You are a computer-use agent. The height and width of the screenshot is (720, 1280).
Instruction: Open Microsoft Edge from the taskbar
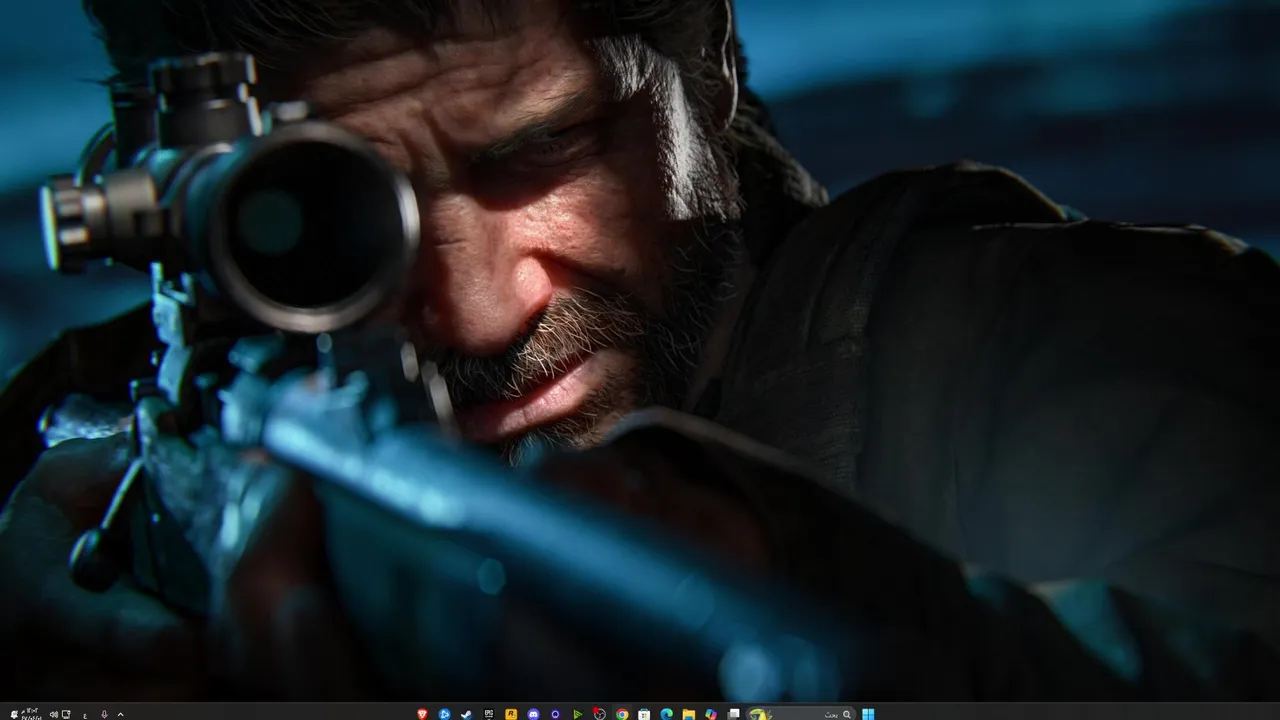pos(666,714)
